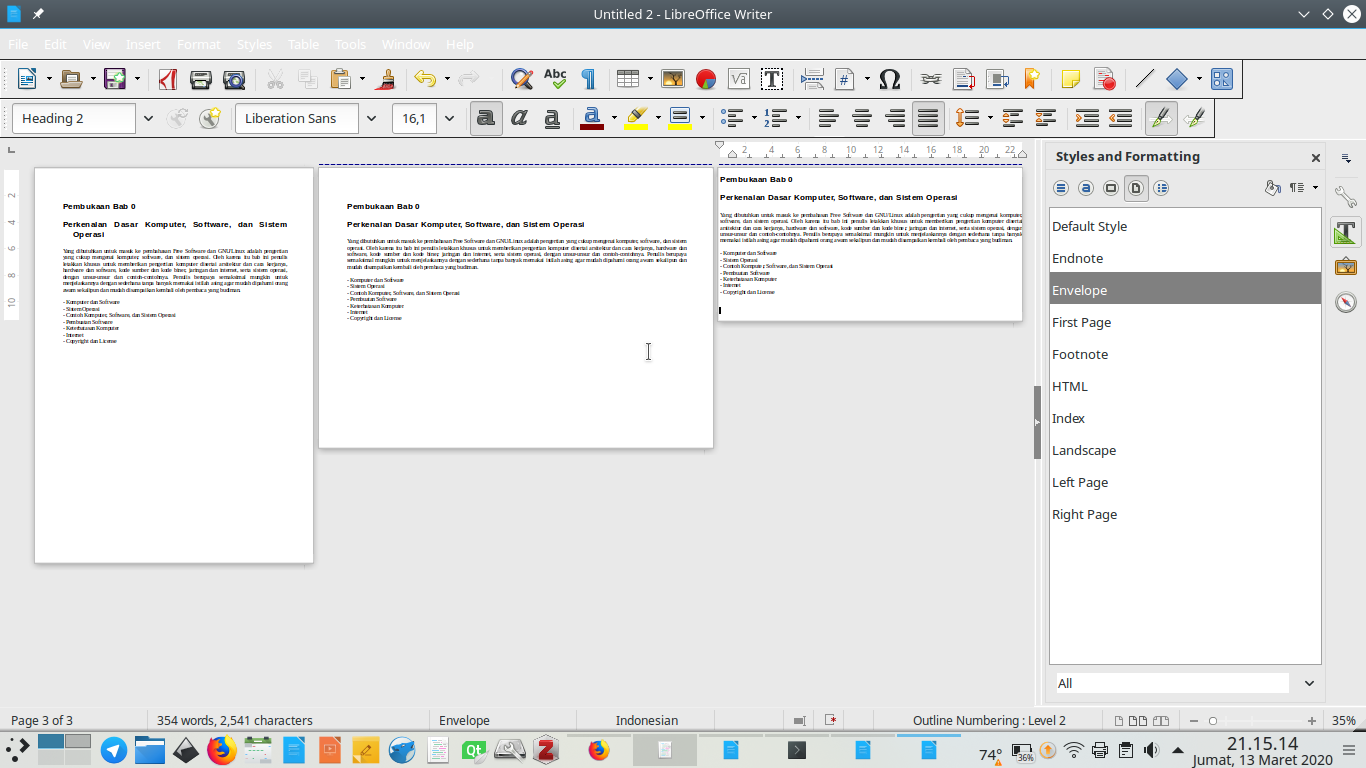Select the Character Styles view
The image size is (1366, 768).
[x=1086, y=188]
